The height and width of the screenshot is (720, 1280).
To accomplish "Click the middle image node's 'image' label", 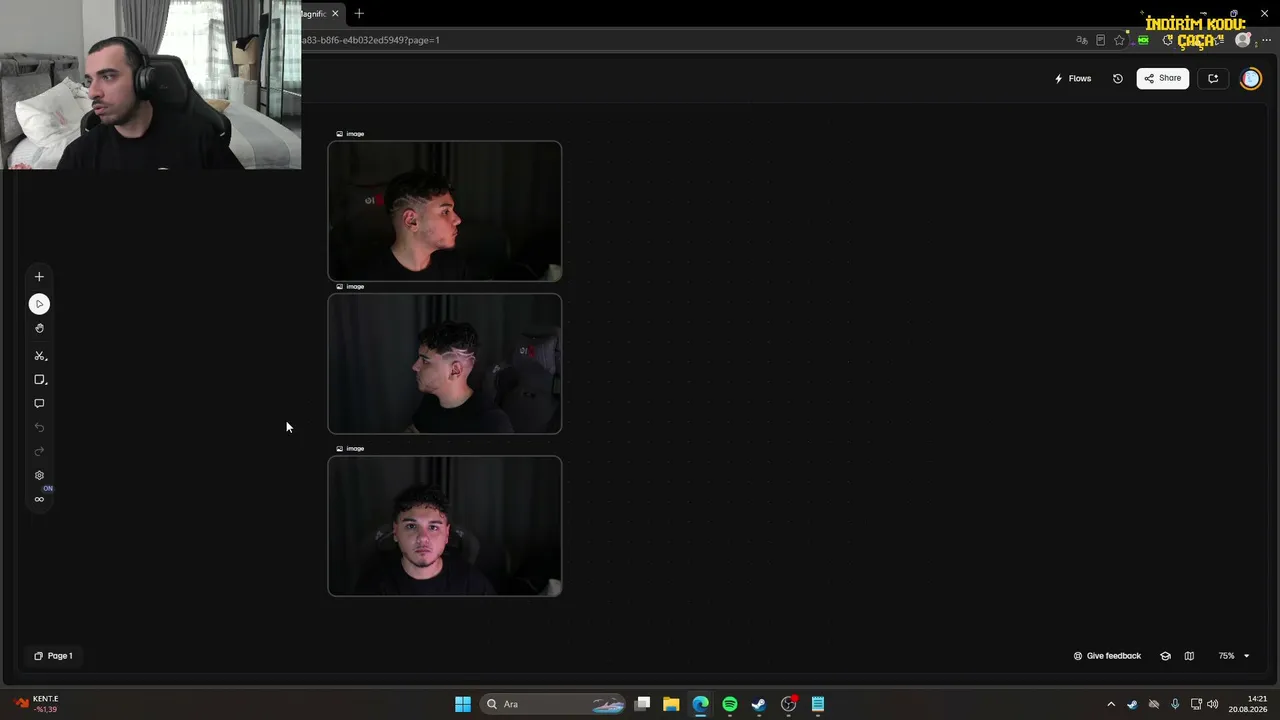I will [x=350, y=287].
